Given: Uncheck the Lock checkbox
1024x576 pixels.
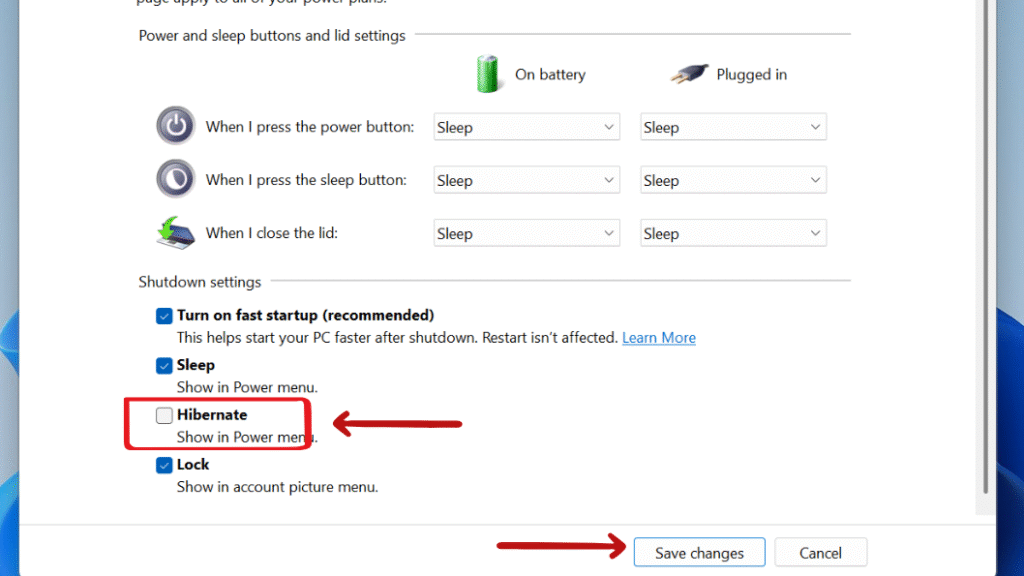Looking at the screenshot, I should coord(164,465).
